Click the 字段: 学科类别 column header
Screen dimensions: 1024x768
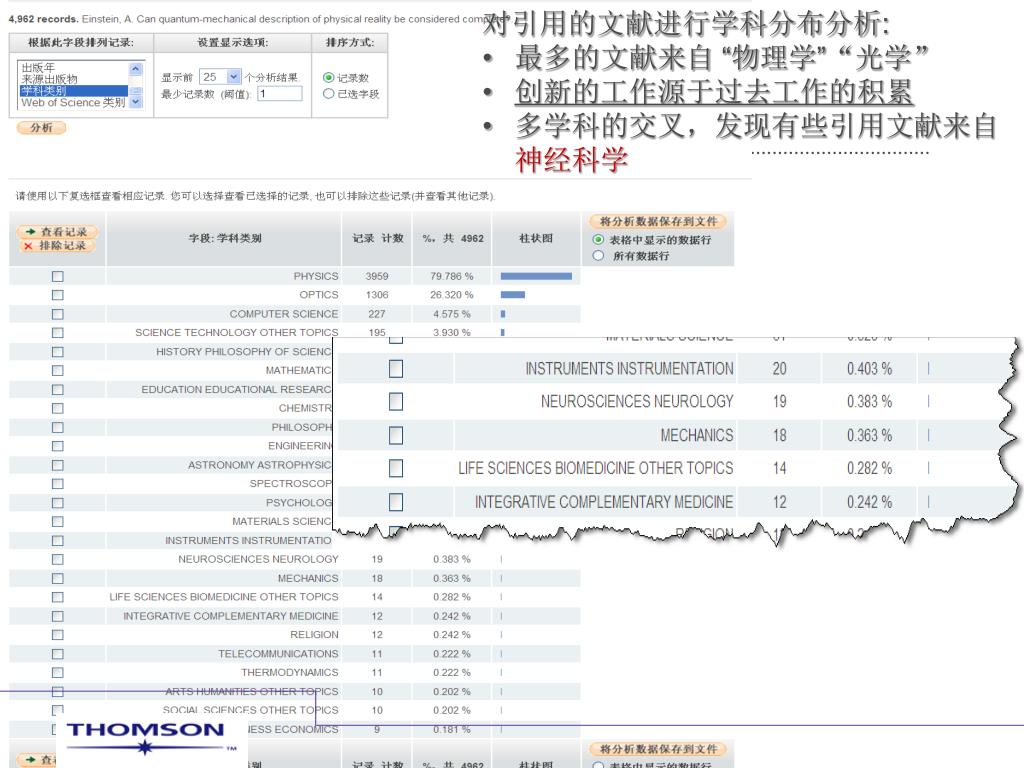pyautogui.click(x=225, y=238)
